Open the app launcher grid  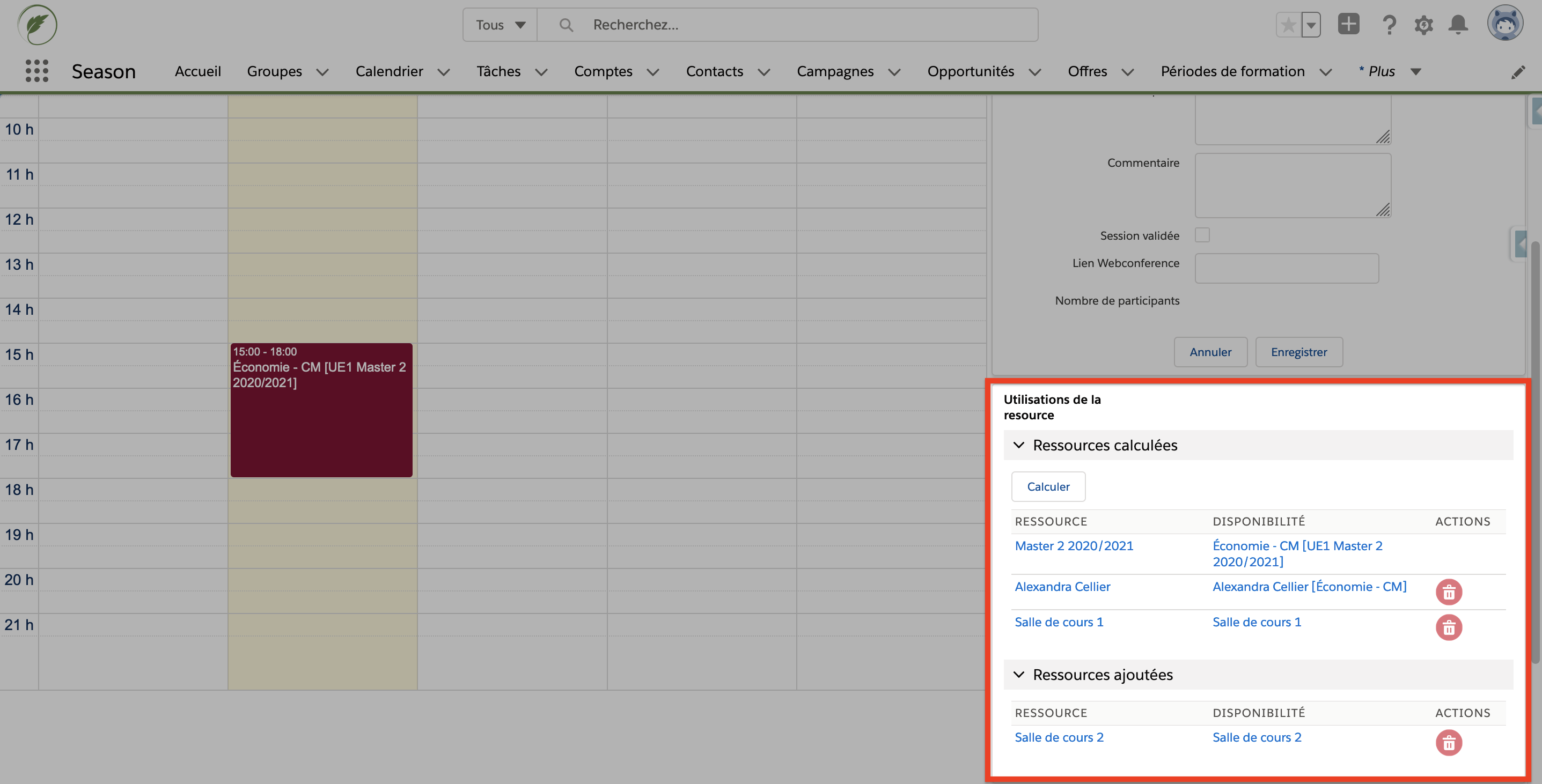[37, 71]
